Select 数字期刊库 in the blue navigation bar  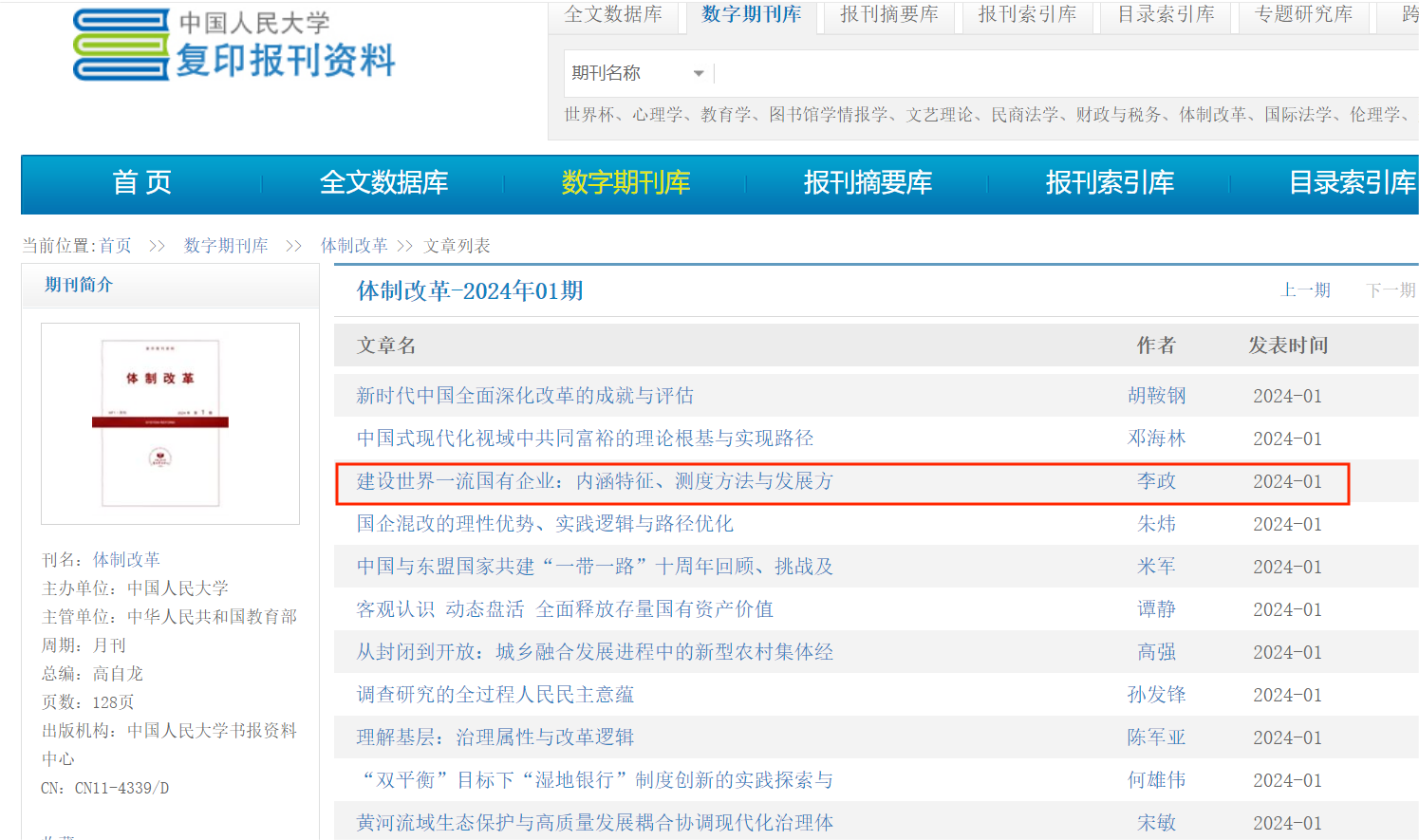(x=625, y=182)
